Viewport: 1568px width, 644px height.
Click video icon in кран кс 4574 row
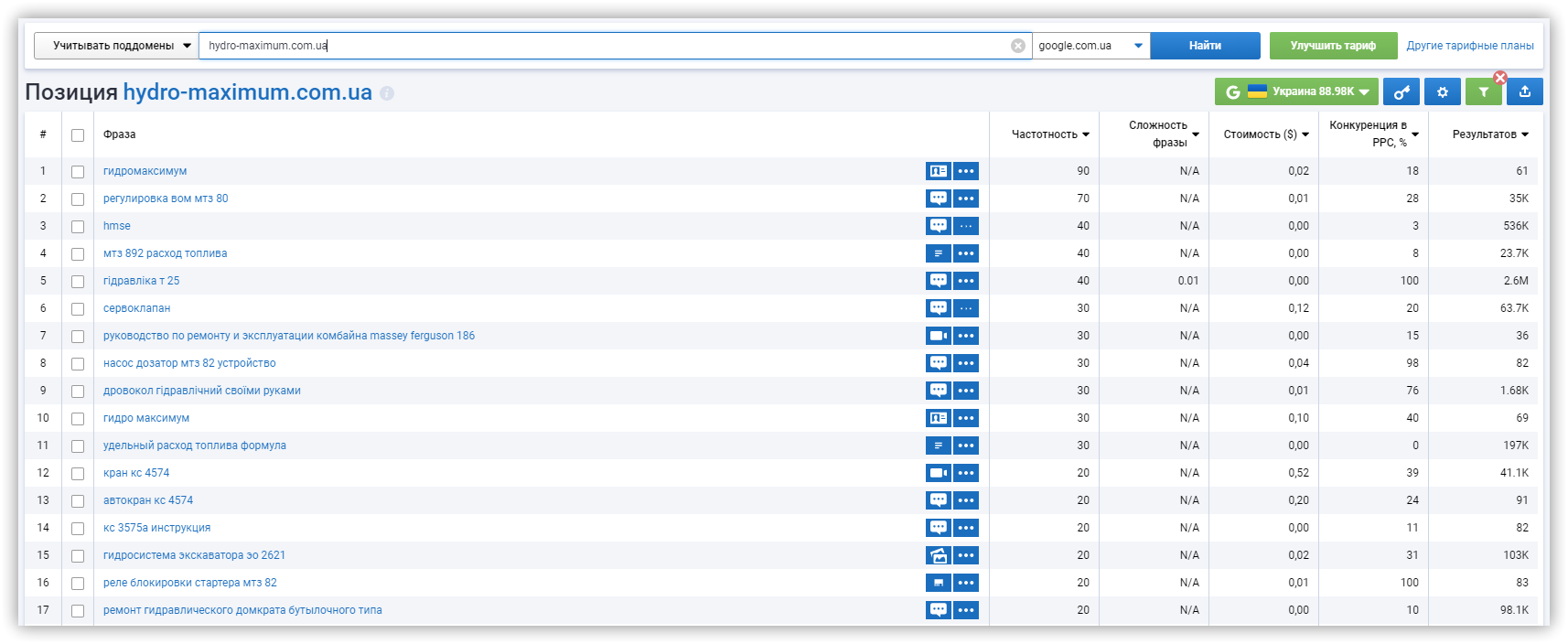point(938,473)
